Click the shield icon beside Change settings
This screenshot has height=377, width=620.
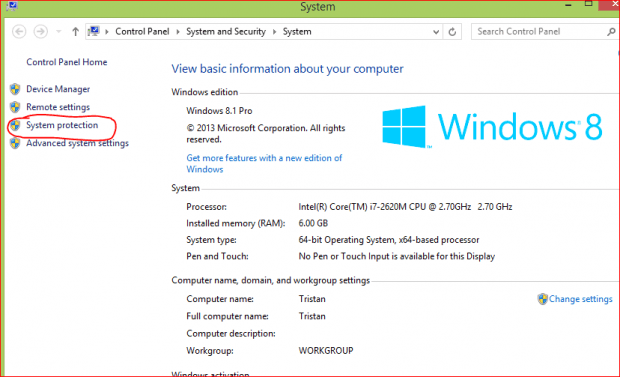(542, 299)
